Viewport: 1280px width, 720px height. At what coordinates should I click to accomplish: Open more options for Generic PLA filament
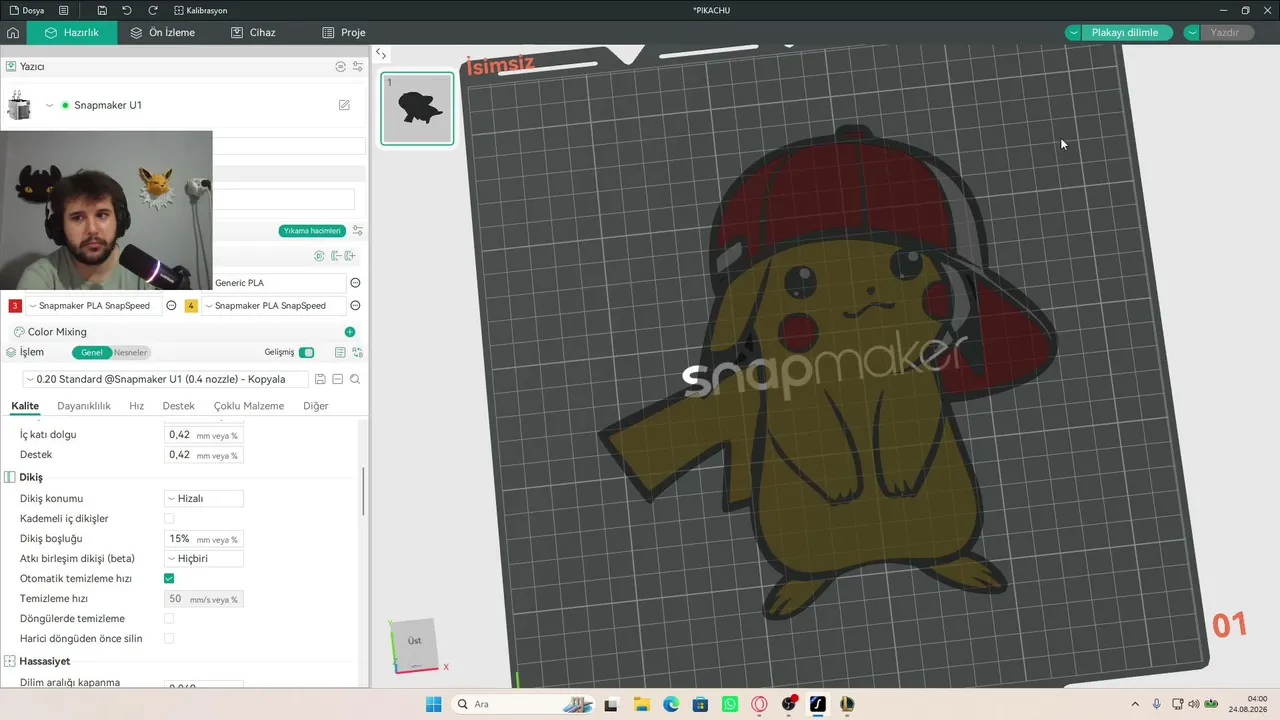pos(355,283)
